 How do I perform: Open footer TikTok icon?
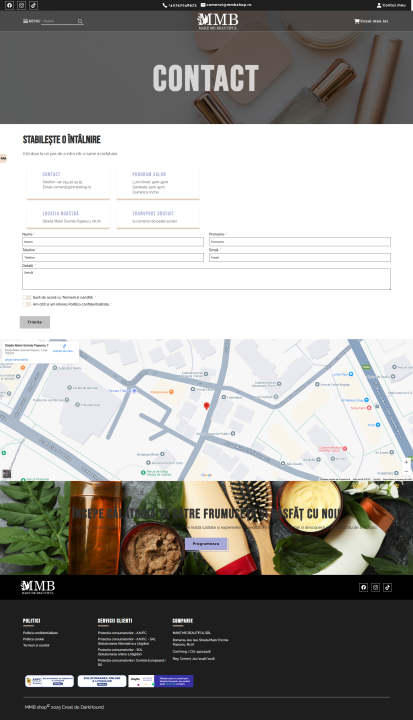(x=387, y=587)
